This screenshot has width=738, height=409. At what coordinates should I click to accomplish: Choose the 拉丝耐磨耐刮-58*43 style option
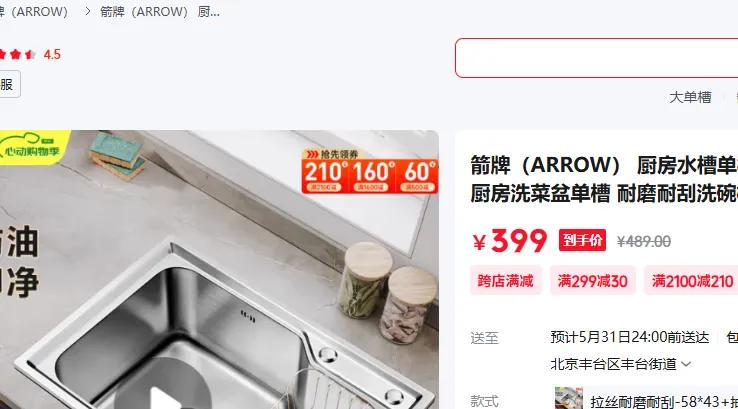pyautogui.click(x=645, y=401)
